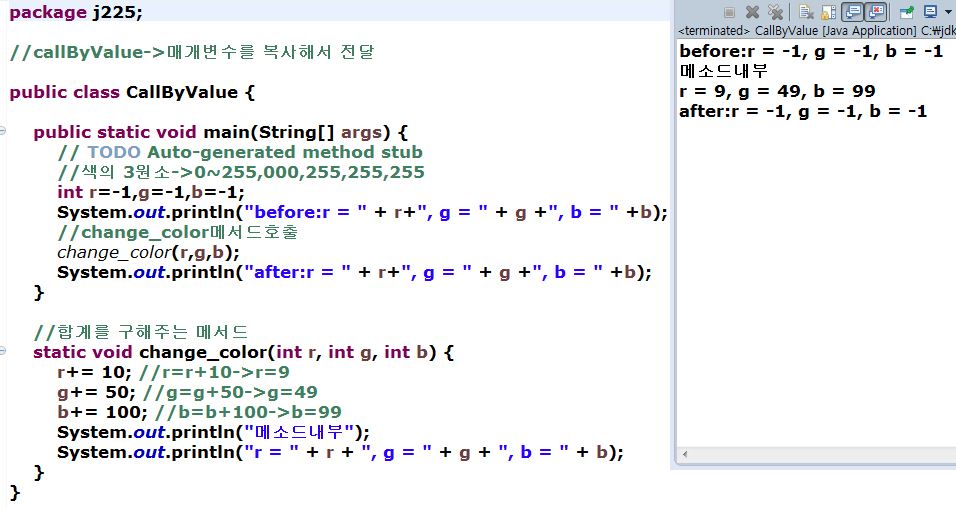Click the 0~255 color elements comment
The image size is (956, 509).
coord(241,172)
